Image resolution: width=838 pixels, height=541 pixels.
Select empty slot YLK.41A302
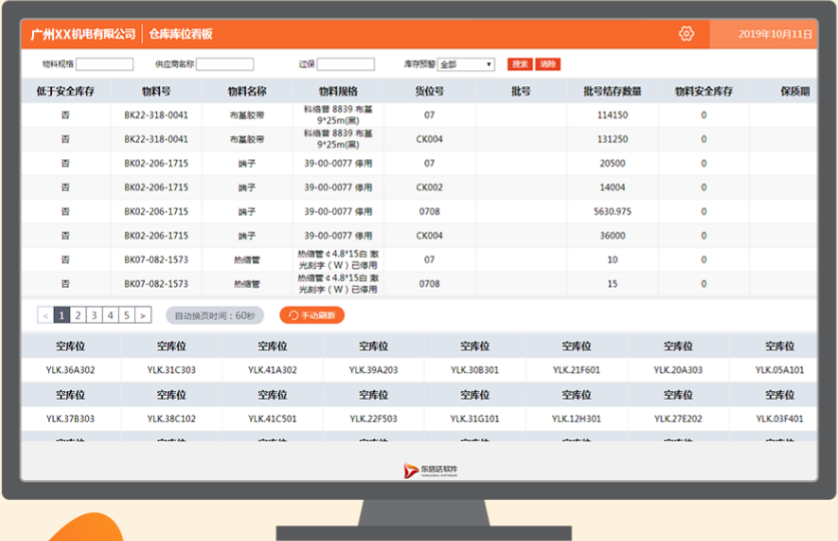(273, 370)
